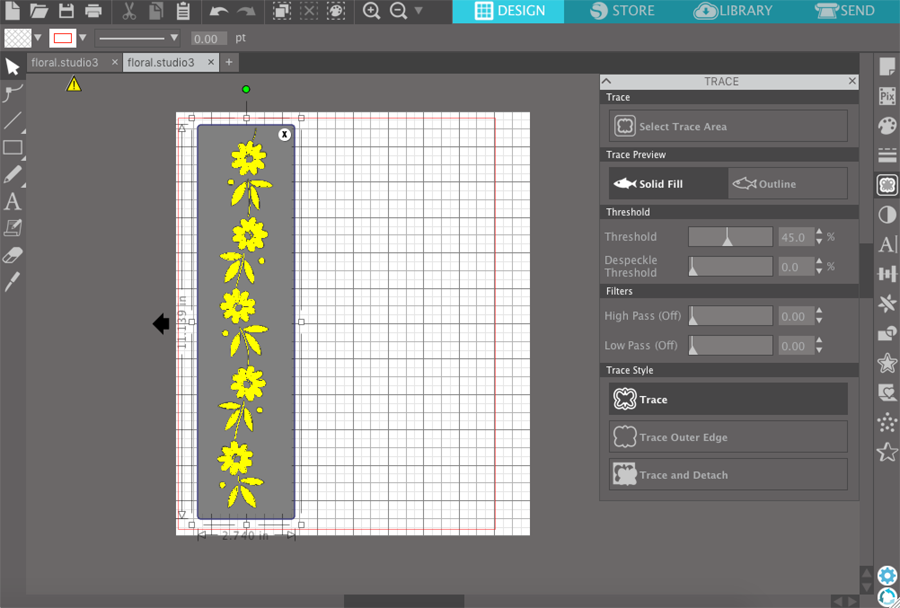Click red line color swatch

point(63,38)
